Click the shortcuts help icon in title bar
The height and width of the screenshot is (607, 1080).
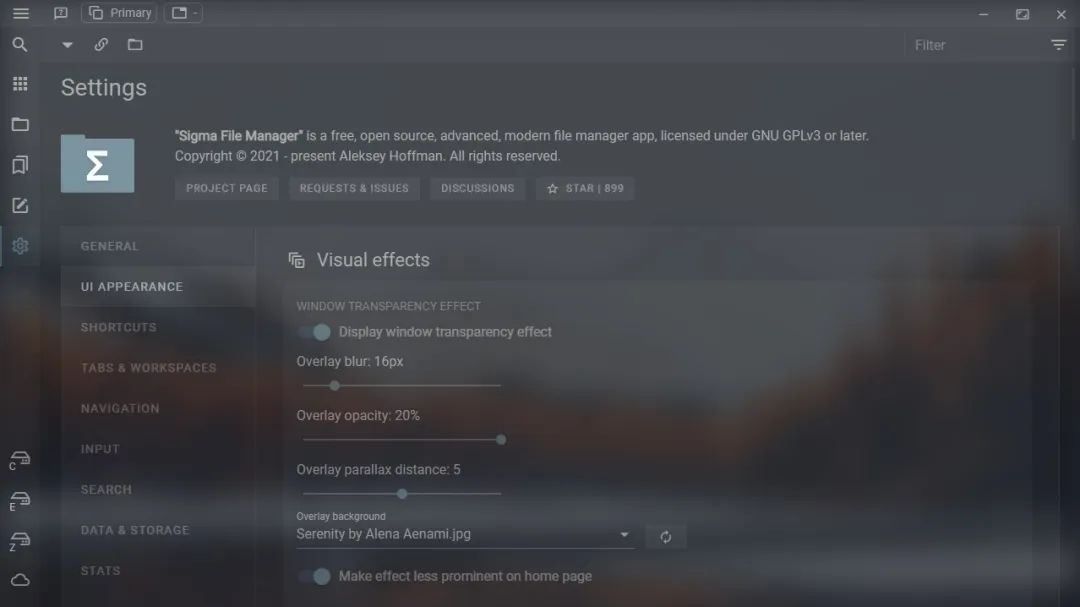(61, 13)
